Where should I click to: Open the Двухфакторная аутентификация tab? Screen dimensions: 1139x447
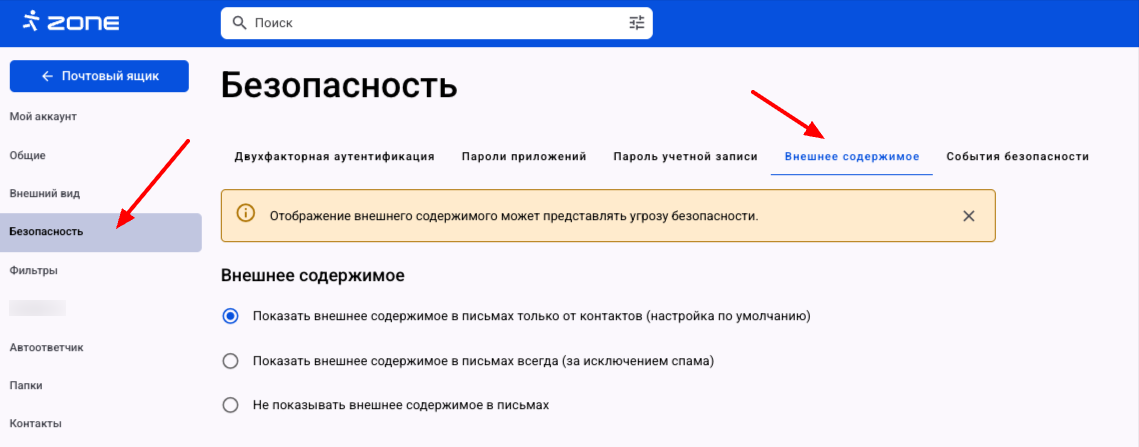(334, 157)
